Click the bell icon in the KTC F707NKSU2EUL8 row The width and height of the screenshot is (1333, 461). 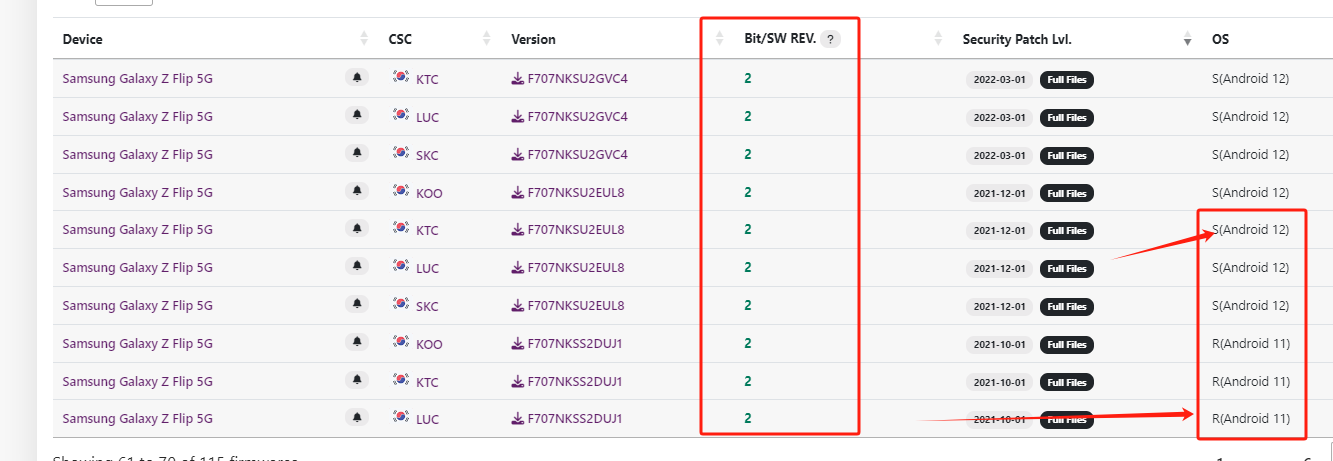tap(357, 228)
